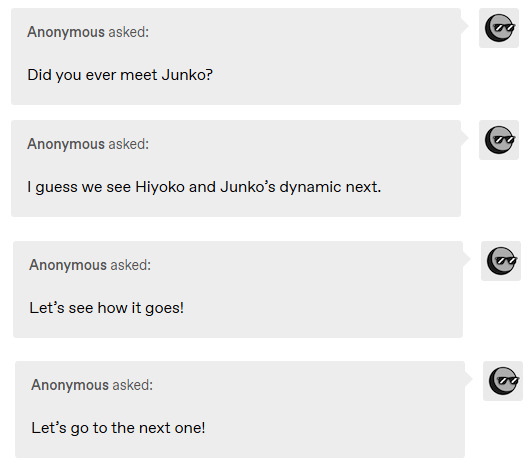This screenshot has height=473, width=532.
Task: Click the speech bubble pointer of the first ask
Action: [x=464, y=26]
